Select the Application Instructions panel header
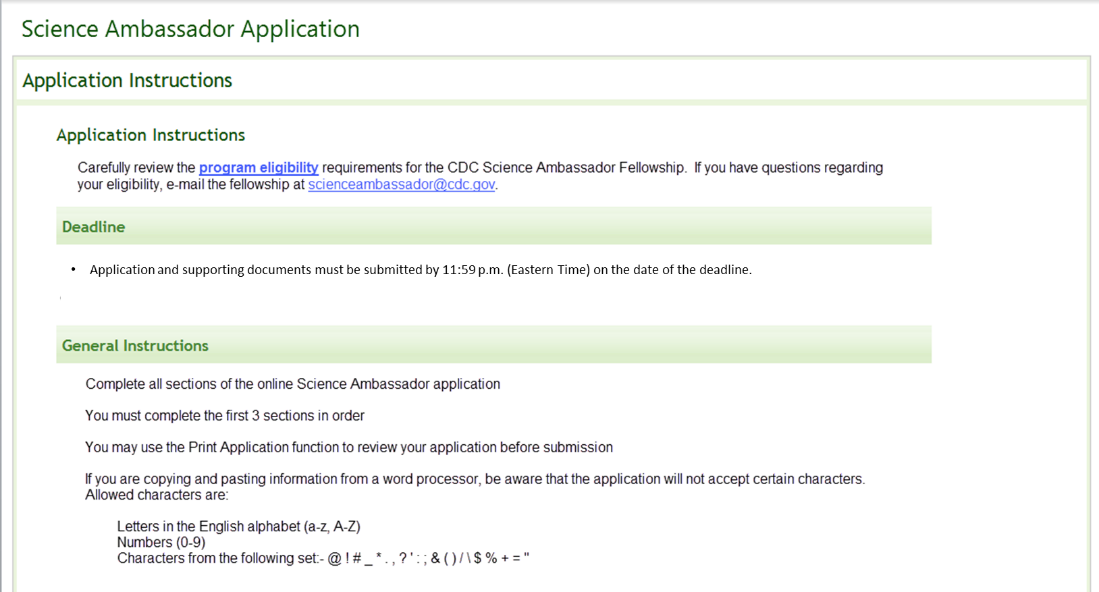Viewport: 1099px width, 592px height. tap(127, 81)
